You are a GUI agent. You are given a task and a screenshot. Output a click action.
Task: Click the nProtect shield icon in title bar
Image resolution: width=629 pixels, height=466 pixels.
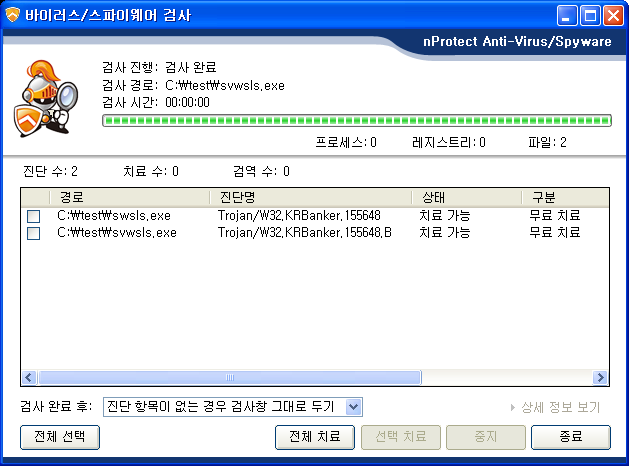pos(12,15)
